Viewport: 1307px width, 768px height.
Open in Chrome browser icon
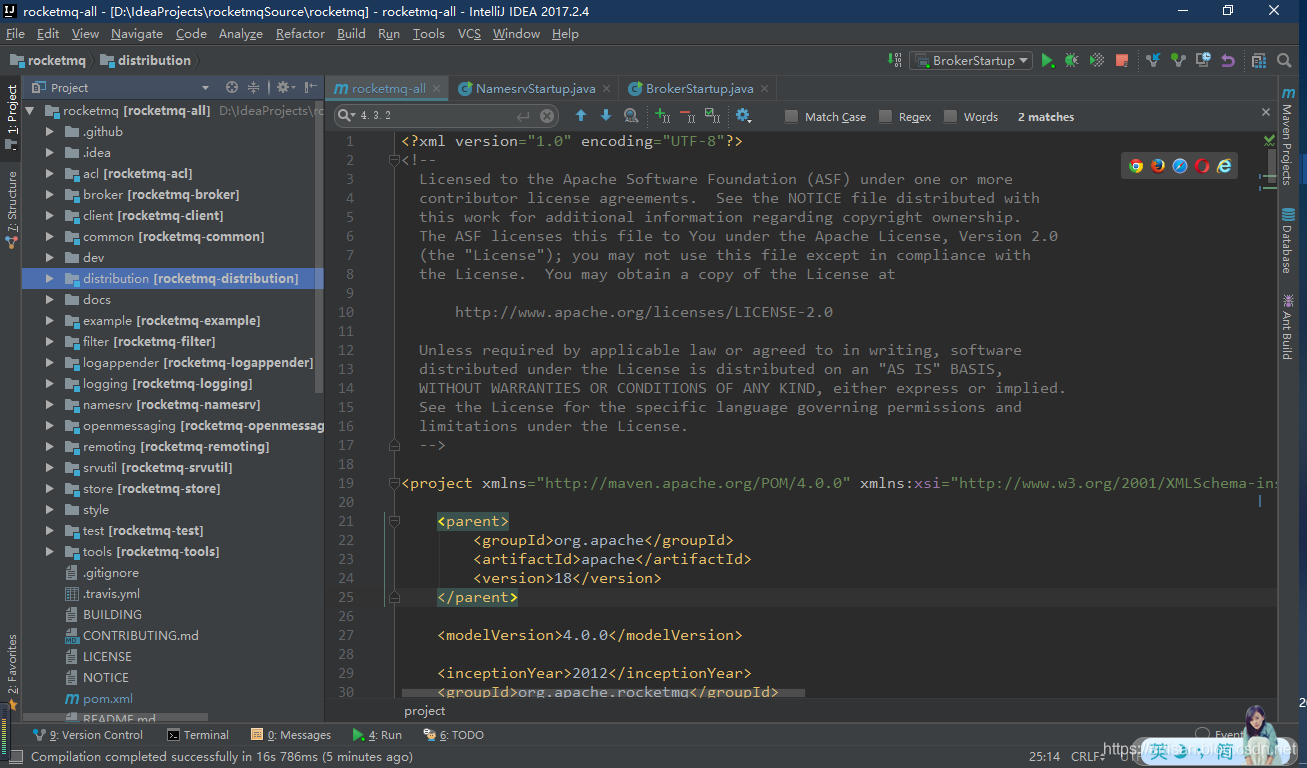point(1136,166)
